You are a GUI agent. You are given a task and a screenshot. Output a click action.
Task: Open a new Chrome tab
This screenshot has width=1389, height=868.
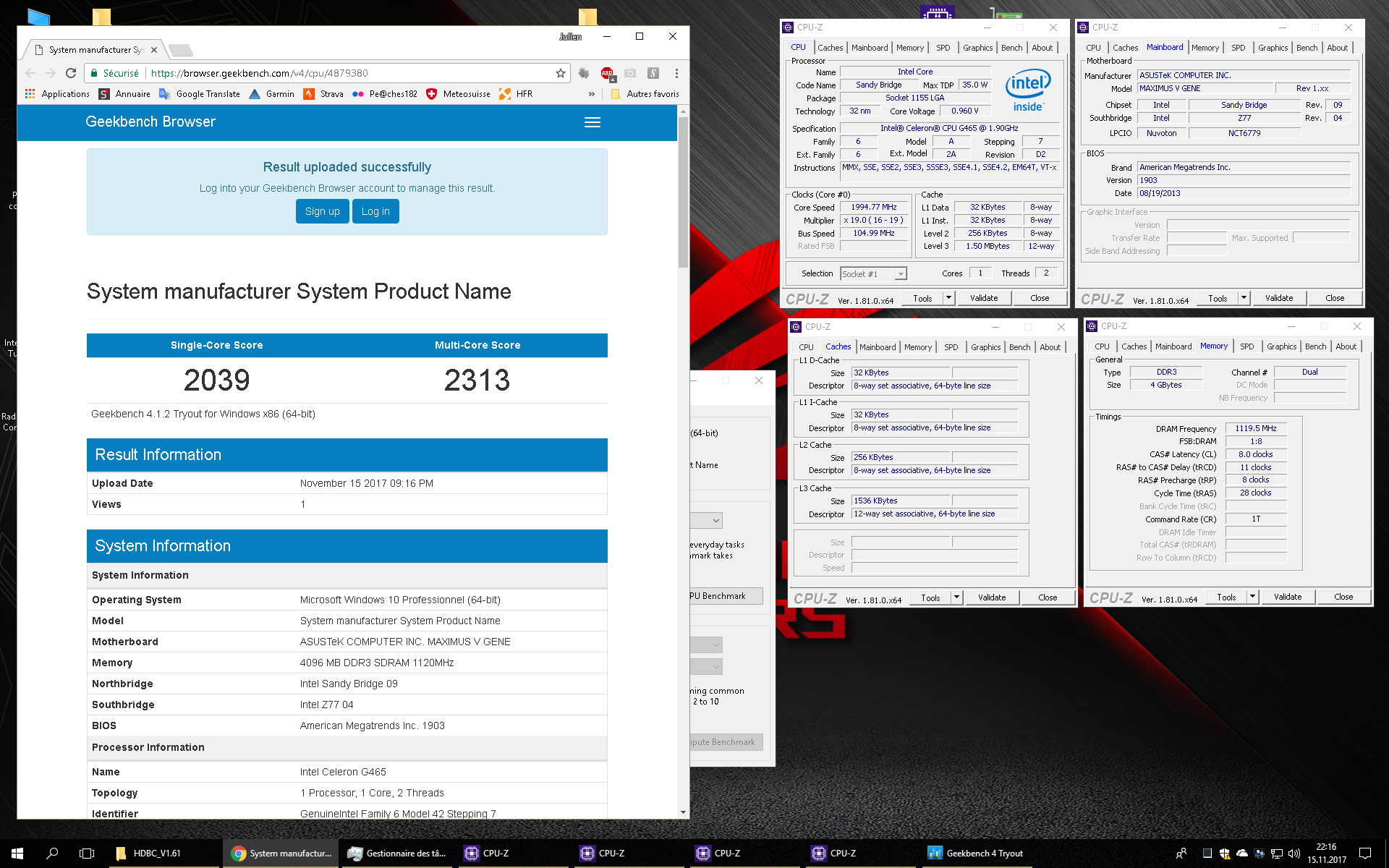[181, 50]
